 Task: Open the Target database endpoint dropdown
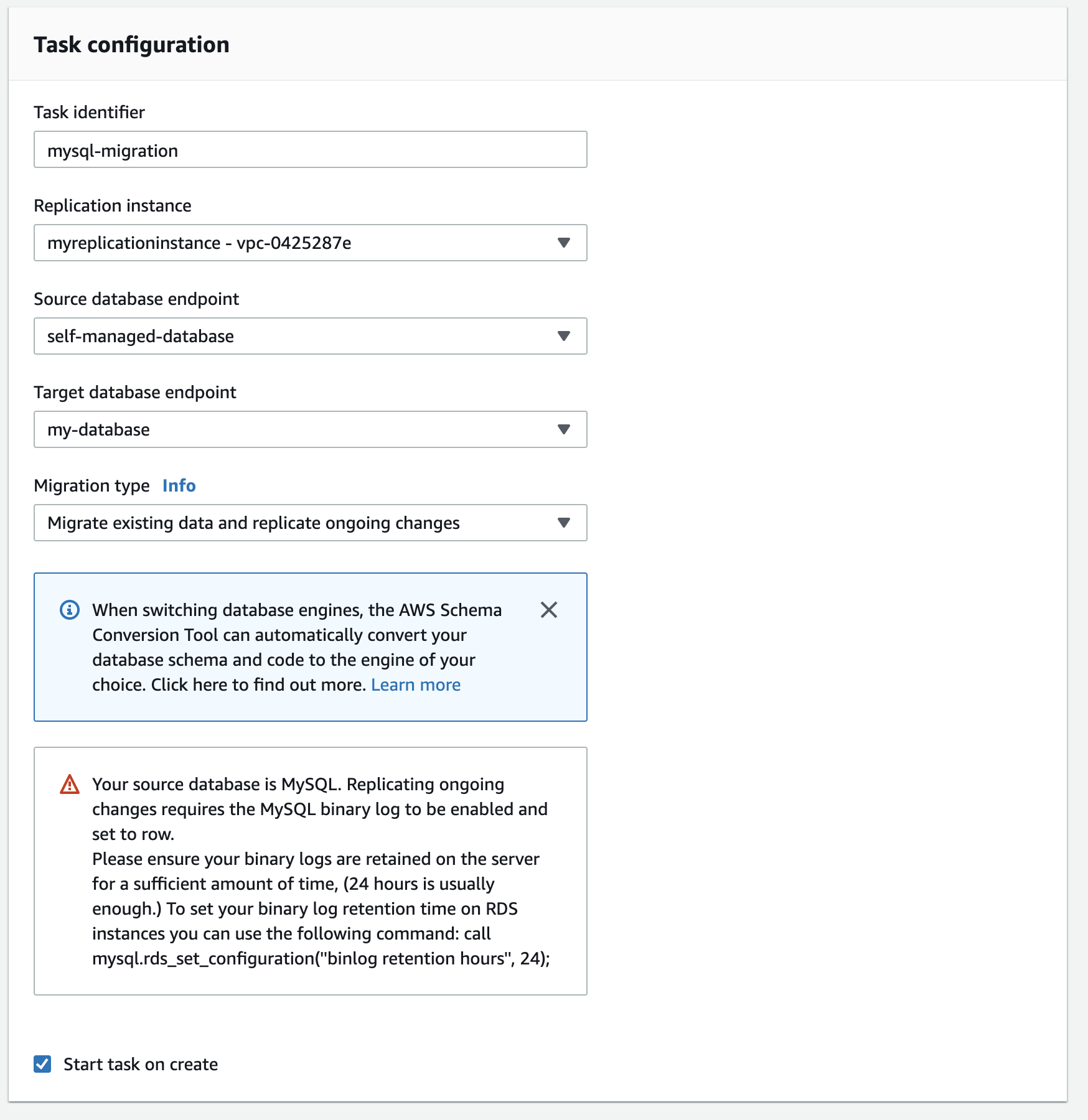click(x=310, y=429)
